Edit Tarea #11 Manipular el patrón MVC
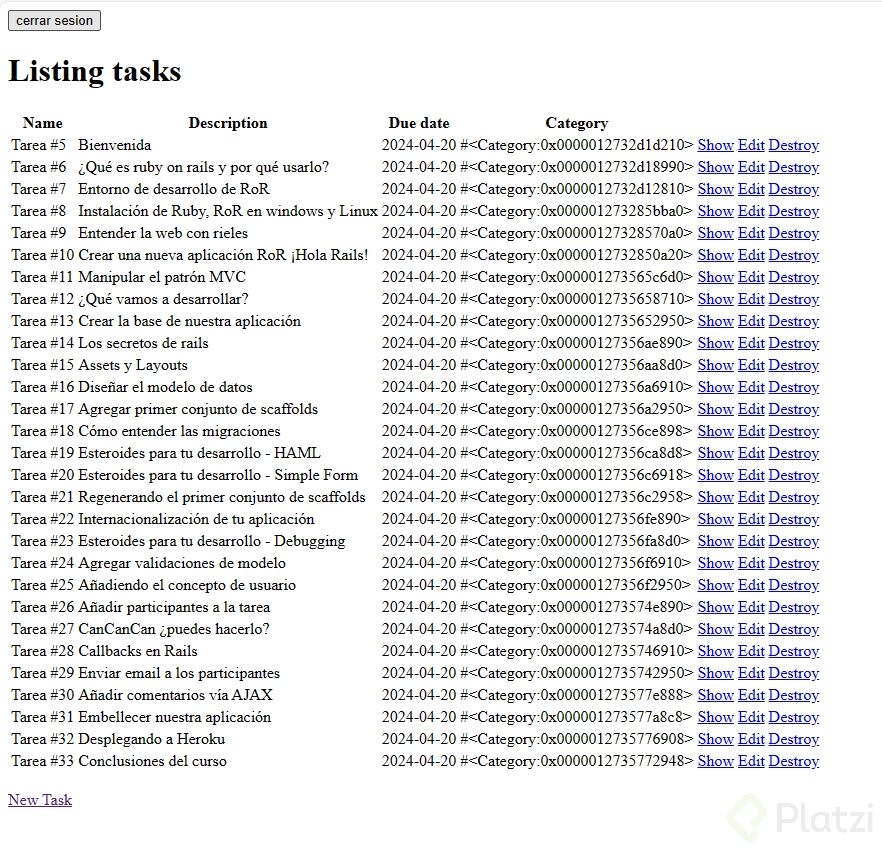Viewport: 882px width, 851px height. [751, 277]
